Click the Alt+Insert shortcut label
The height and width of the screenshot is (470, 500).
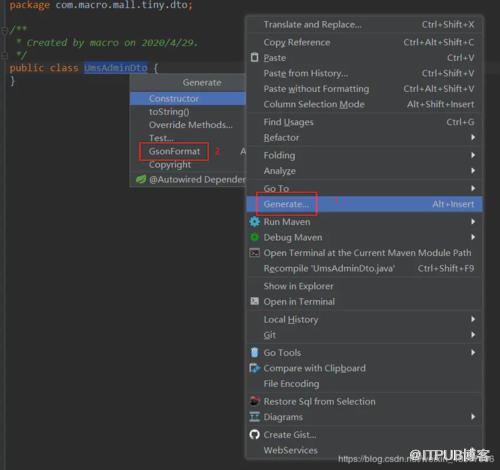click(453, 204)
